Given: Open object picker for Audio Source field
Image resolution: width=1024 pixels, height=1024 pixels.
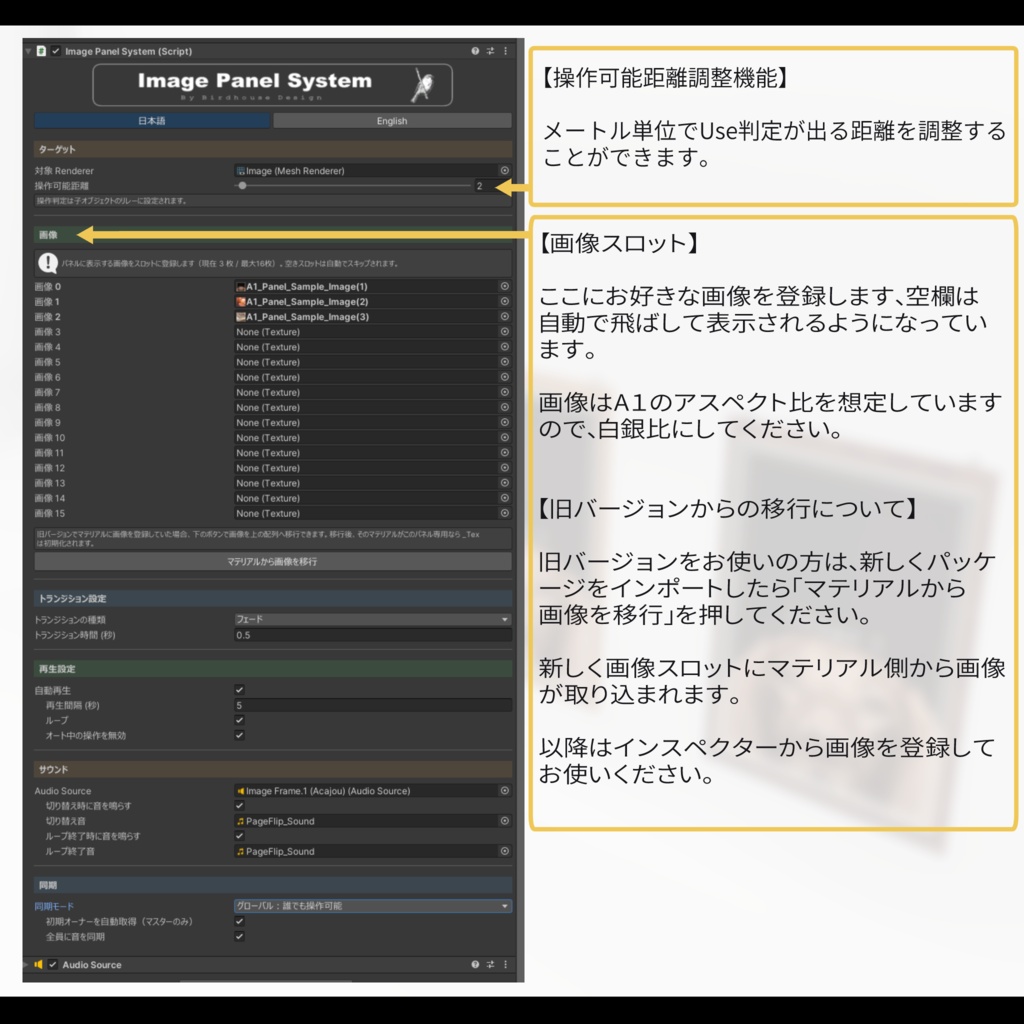Looking at the screenshot, I should pos(505,790).
